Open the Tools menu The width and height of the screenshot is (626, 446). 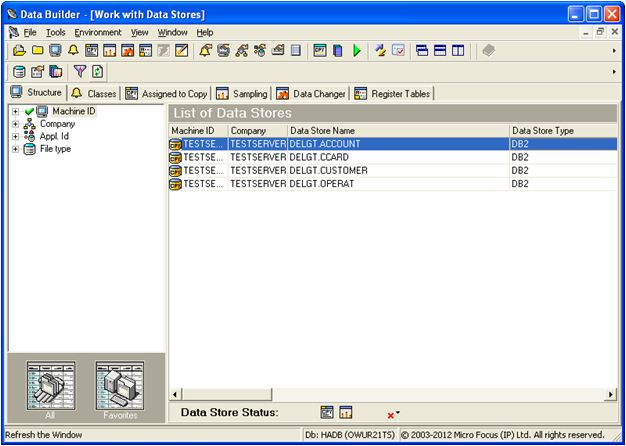55,32
